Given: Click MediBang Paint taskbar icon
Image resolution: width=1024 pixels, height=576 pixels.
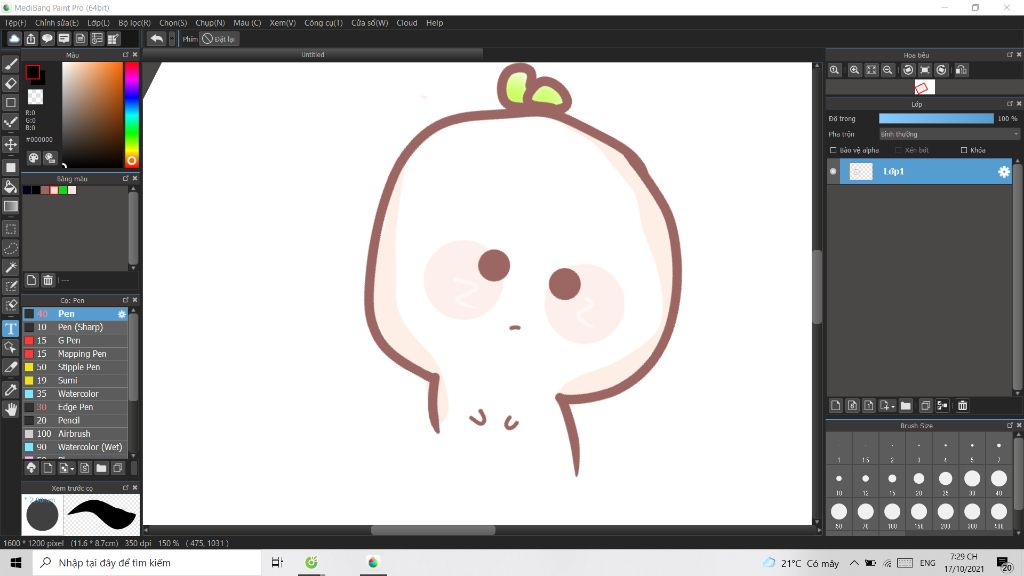Looking at the screenshot, I should [373, 563].
